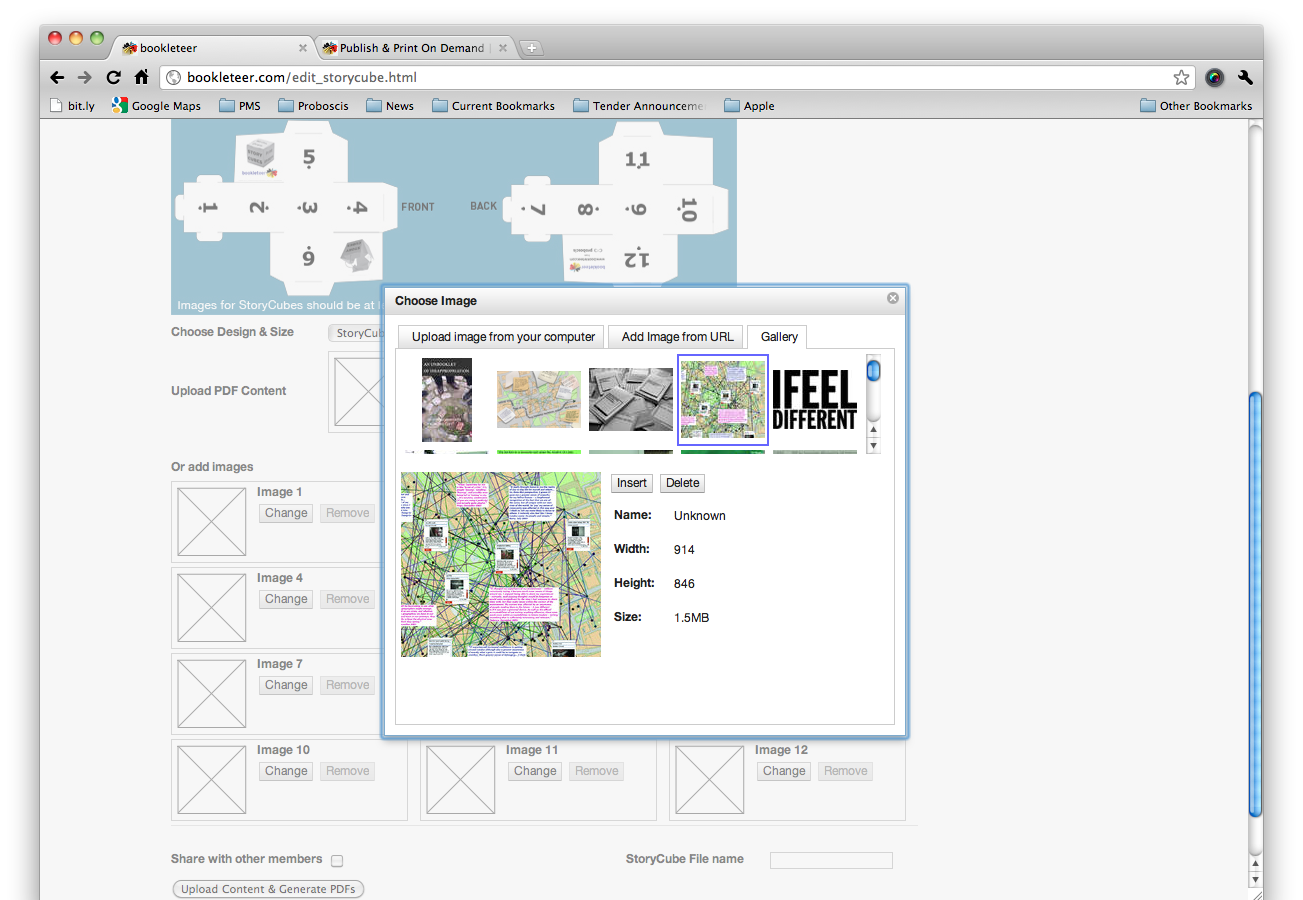Click Upload Content & Generate PDFs

[x=268, y=889]
